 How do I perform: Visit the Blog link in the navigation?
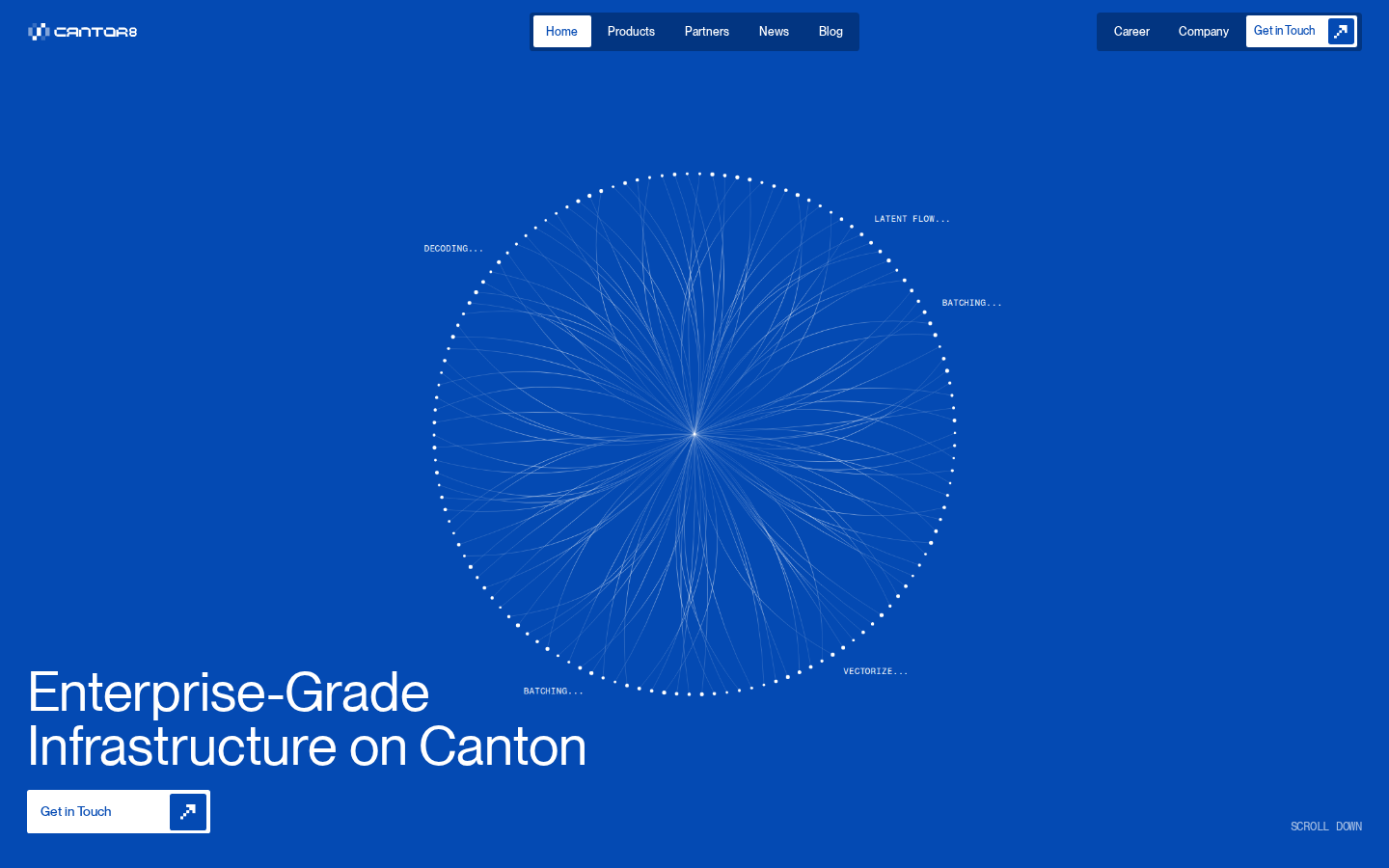831,31
